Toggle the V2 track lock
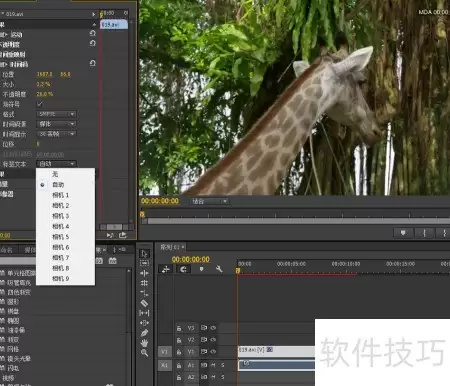This screenshot has width=450, height=386. tap(179, 340)
